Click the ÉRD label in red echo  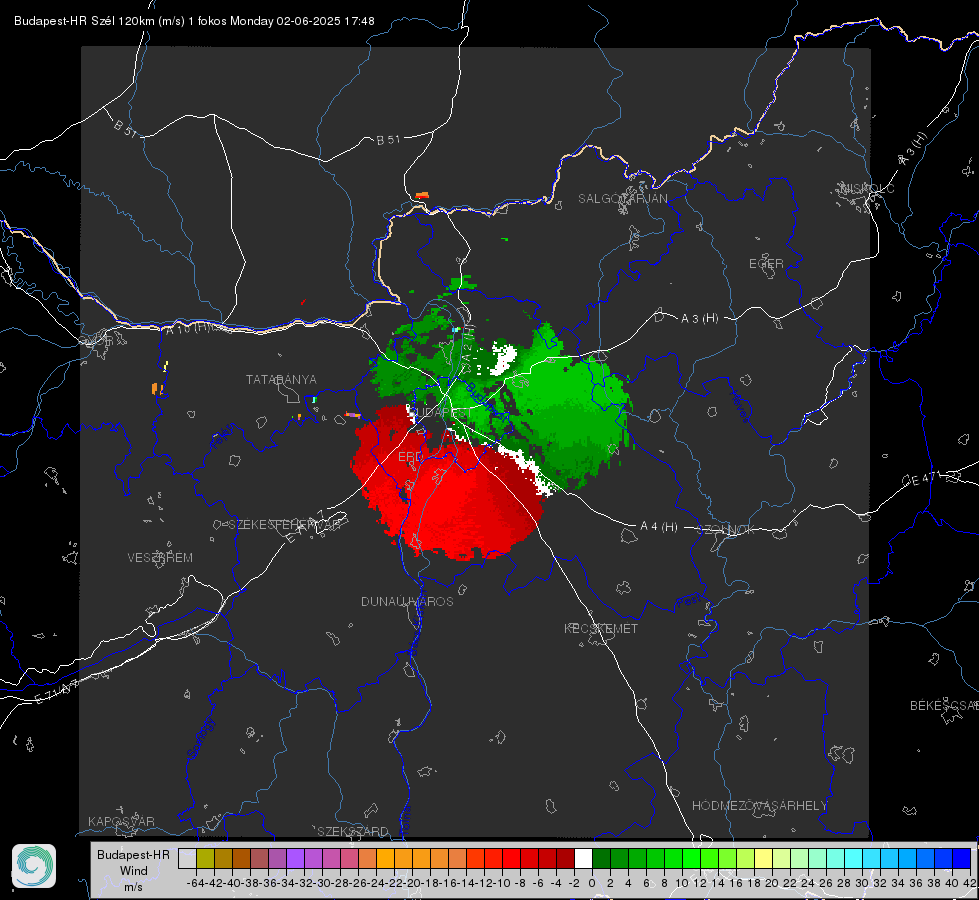(410, 457)
